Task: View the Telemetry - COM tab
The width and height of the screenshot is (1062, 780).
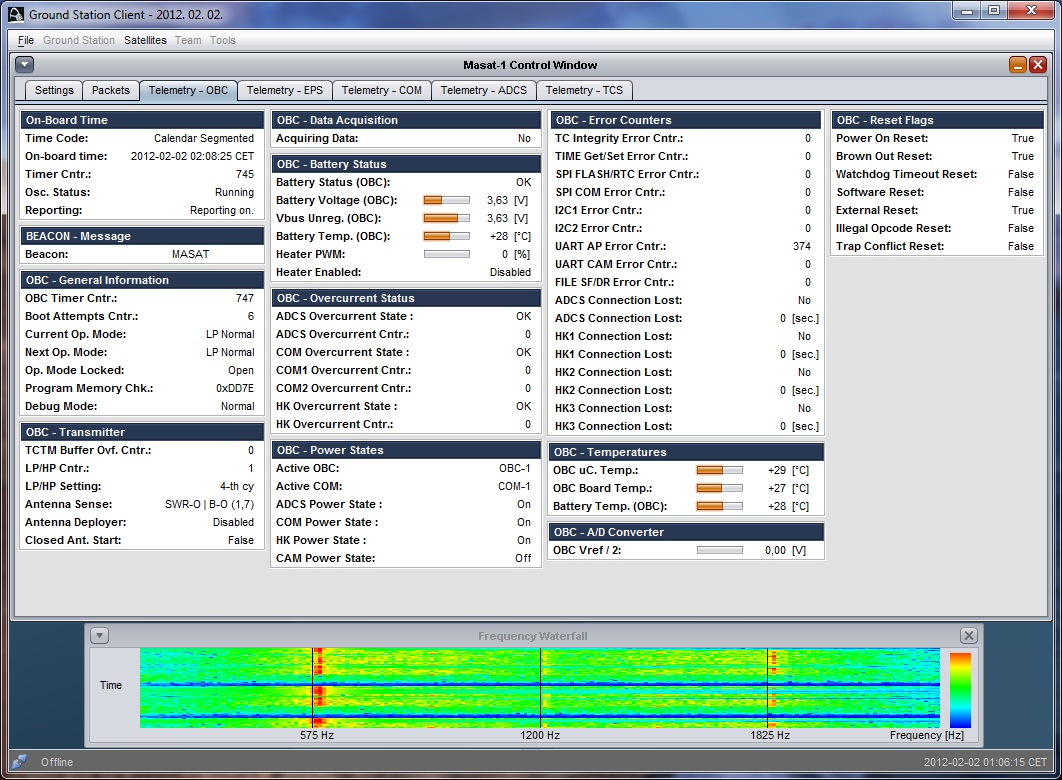Action: click(382, 90)
